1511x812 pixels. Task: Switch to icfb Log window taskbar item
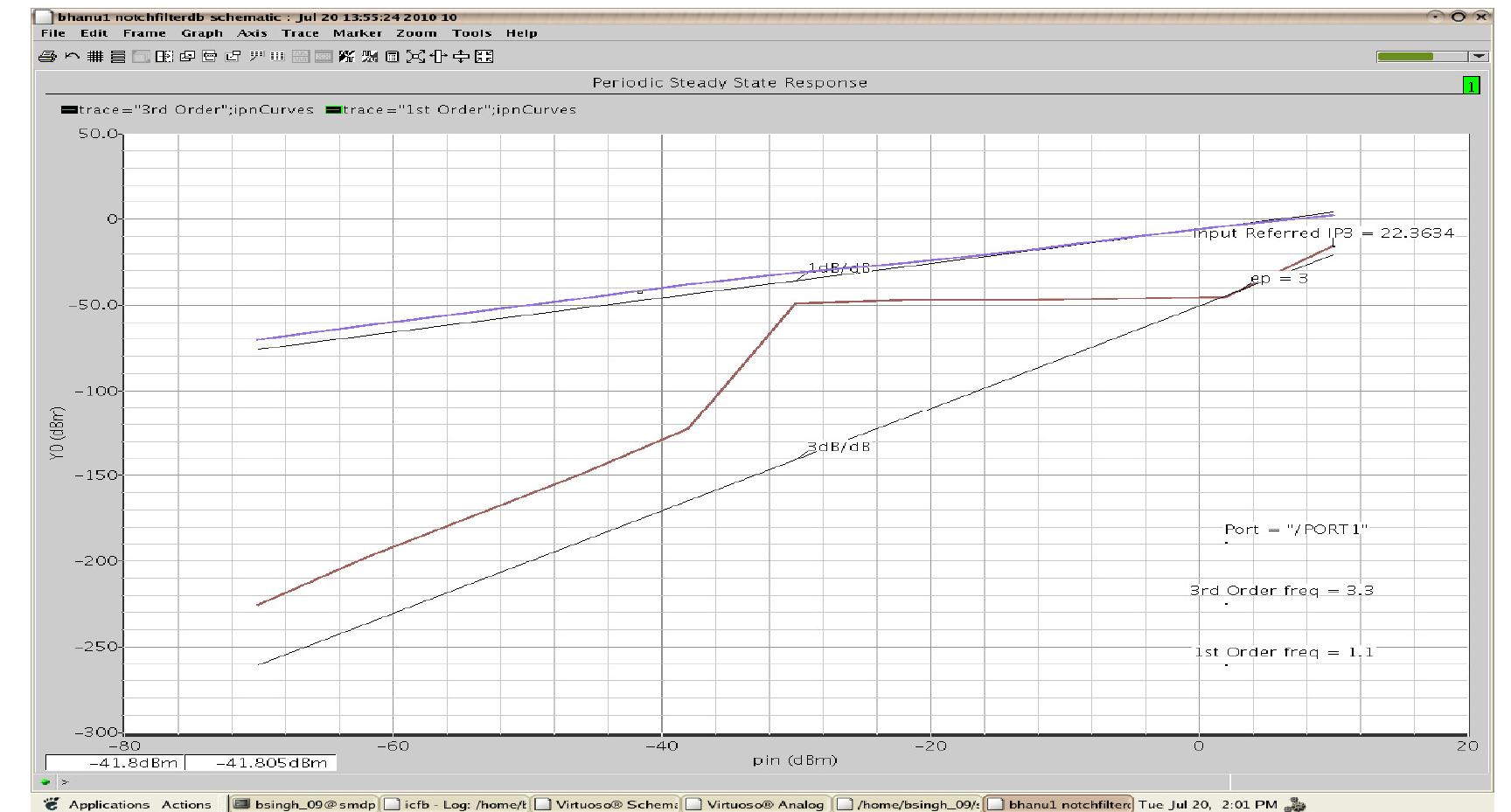point(456,804)
